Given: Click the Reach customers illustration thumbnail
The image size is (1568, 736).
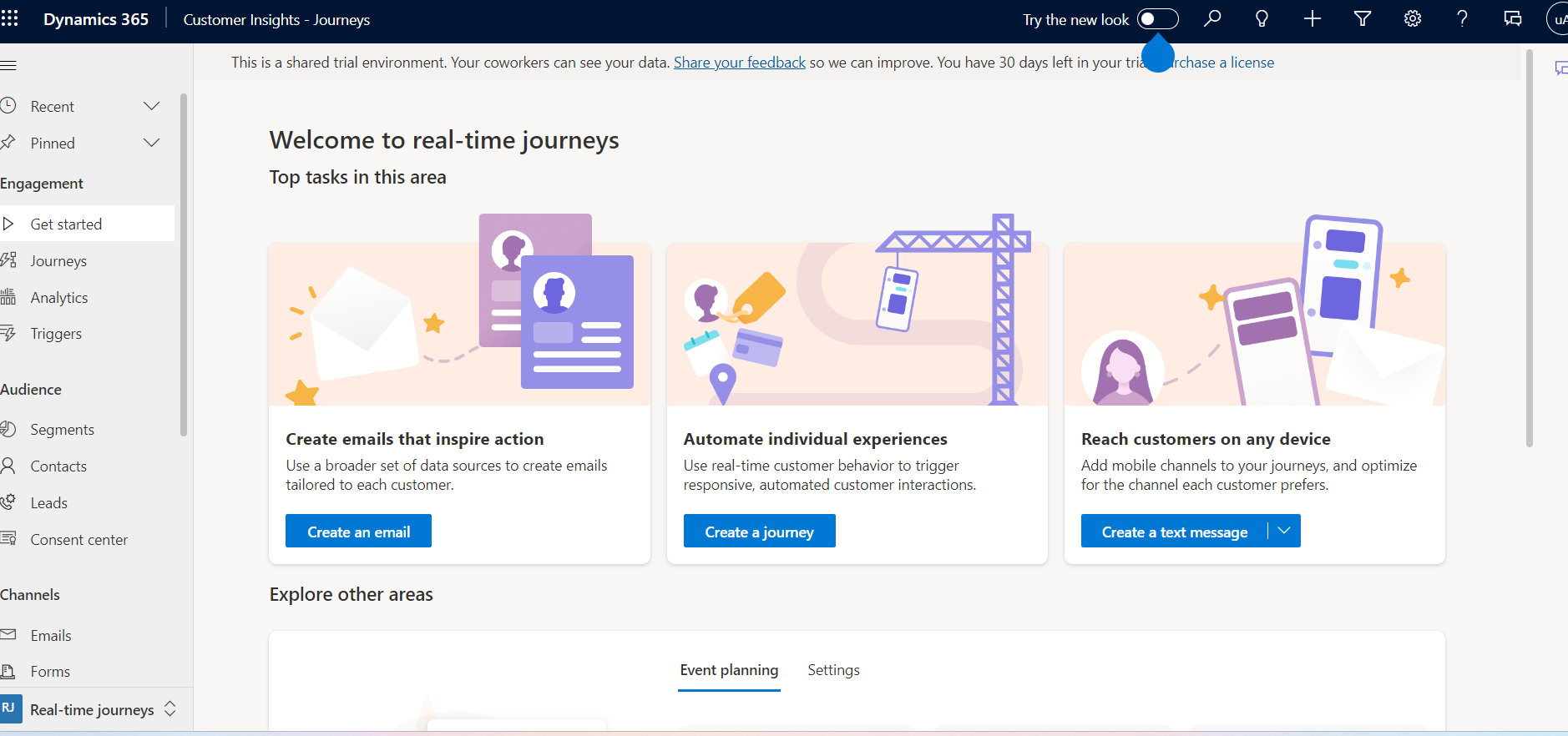Looking at the screenshot, I should pyautogui.click(x=1254, y=310).
